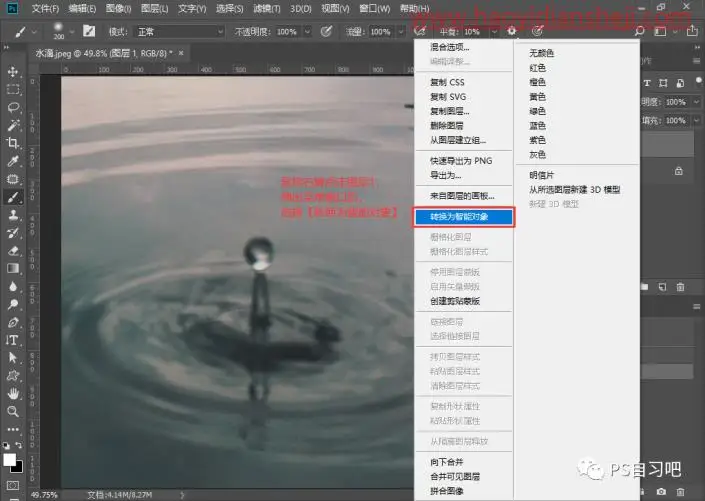Select the Zoom tool

tap(13, 412)
